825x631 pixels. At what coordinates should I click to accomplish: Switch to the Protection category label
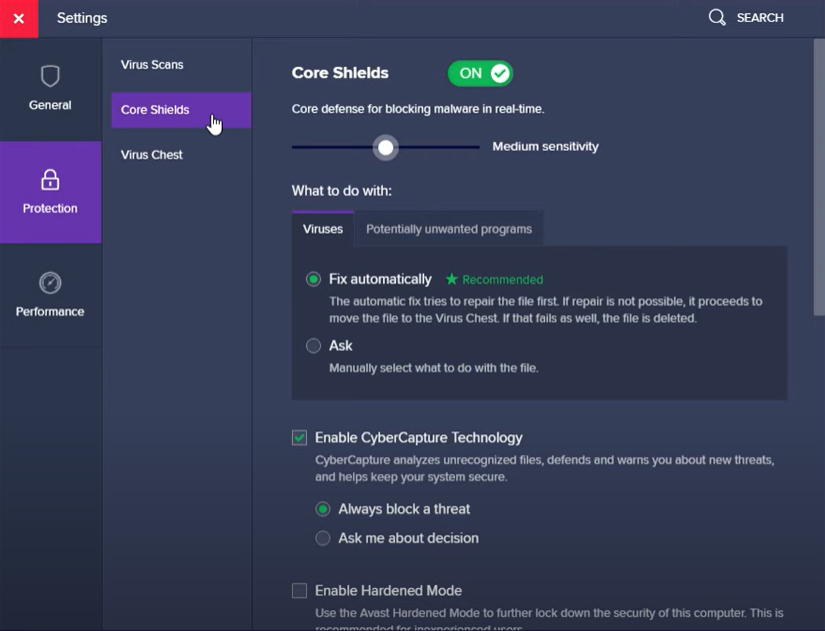[x=50, y=208]
